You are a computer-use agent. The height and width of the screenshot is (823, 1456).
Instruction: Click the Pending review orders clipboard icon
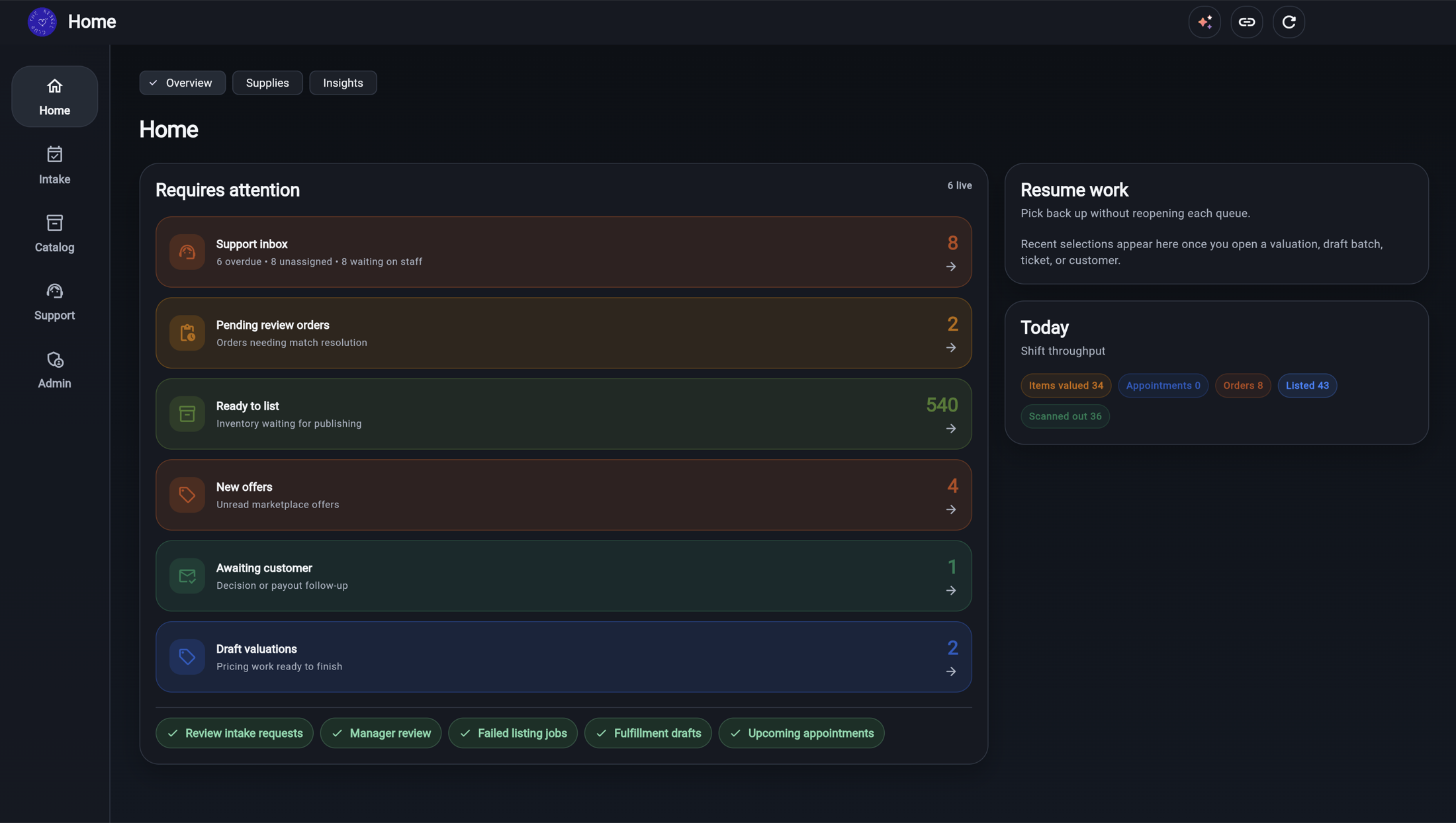click(x=187, y=333)
